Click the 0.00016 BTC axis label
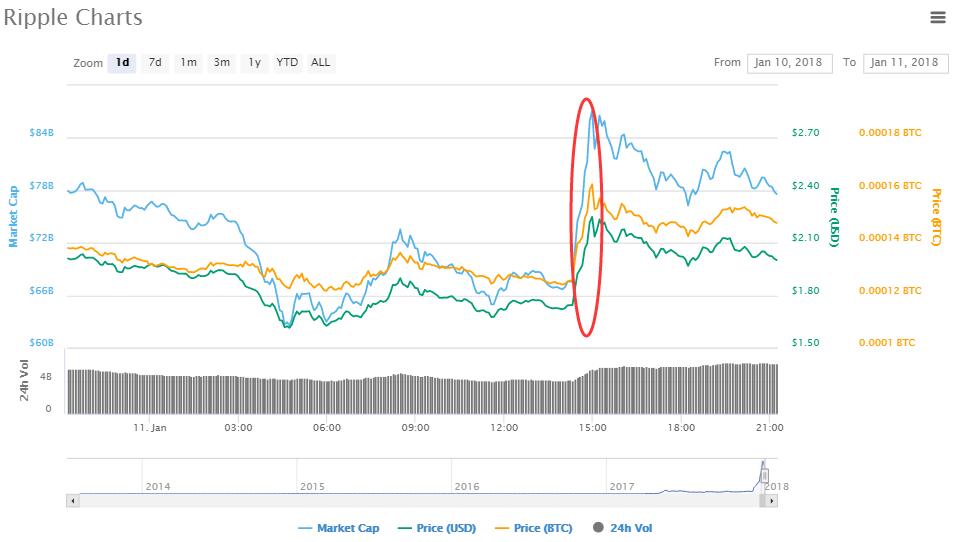Viewport: 955px width, 542px height. 890,185
